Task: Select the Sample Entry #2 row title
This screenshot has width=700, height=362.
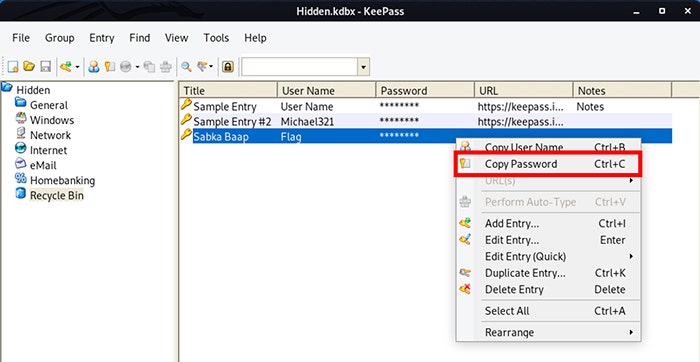Action: click(232, 122)
